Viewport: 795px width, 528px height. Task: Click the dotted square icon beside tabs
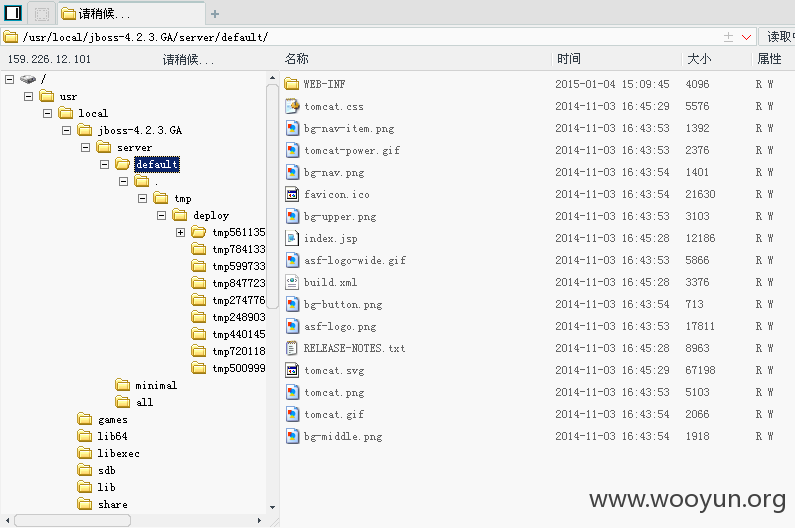point(42,14)
